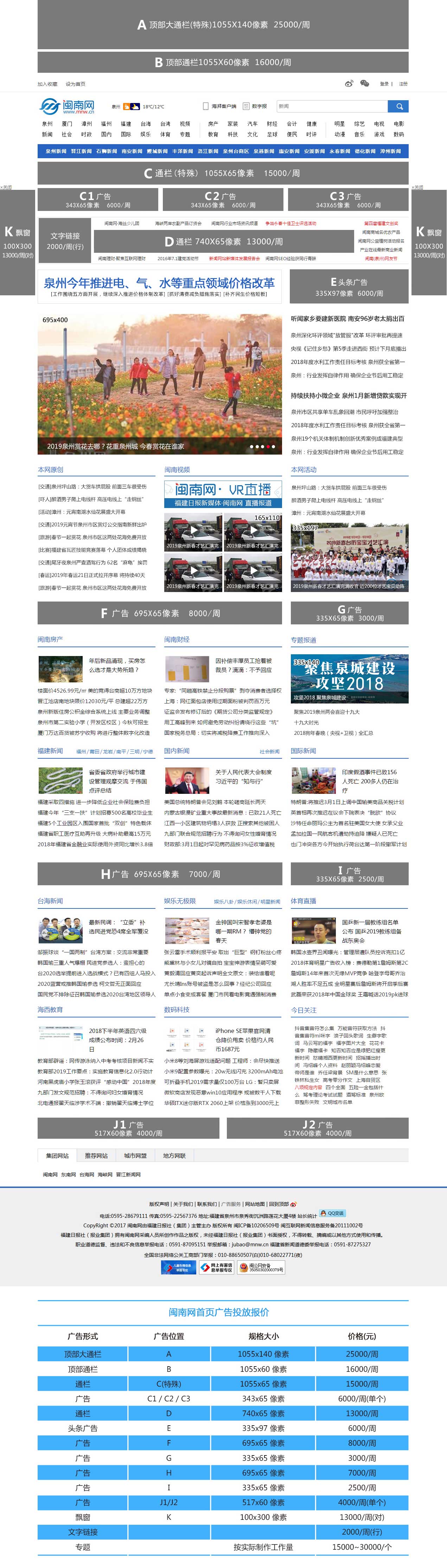Click the flower field slideshow image
The image size is (447, 1568).
click(160, 384)
